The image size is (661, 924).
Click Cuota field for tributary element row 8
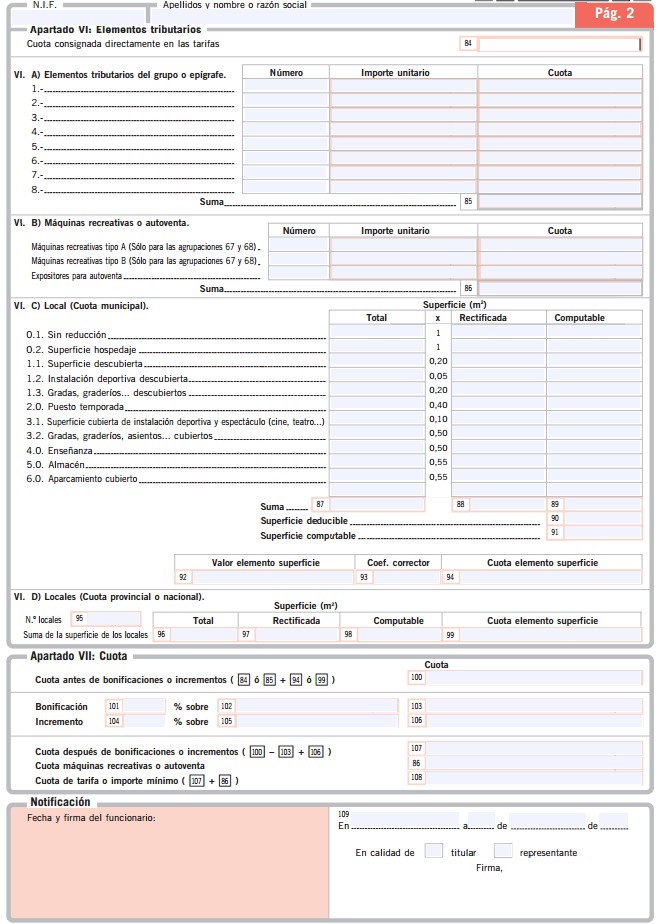[560, 187]
